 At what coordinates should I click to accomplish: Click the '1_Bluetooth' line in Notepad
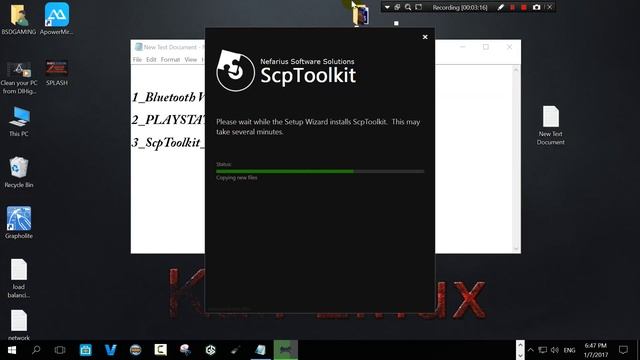(x=168, y=97)
